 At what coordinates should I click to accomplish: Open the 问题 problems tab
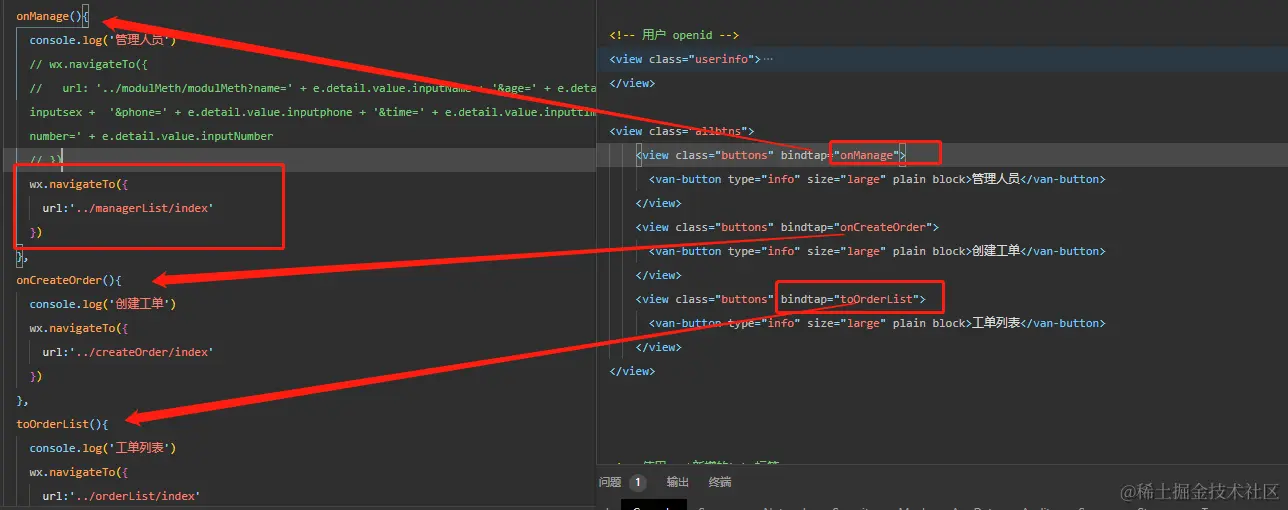(610, 482)
